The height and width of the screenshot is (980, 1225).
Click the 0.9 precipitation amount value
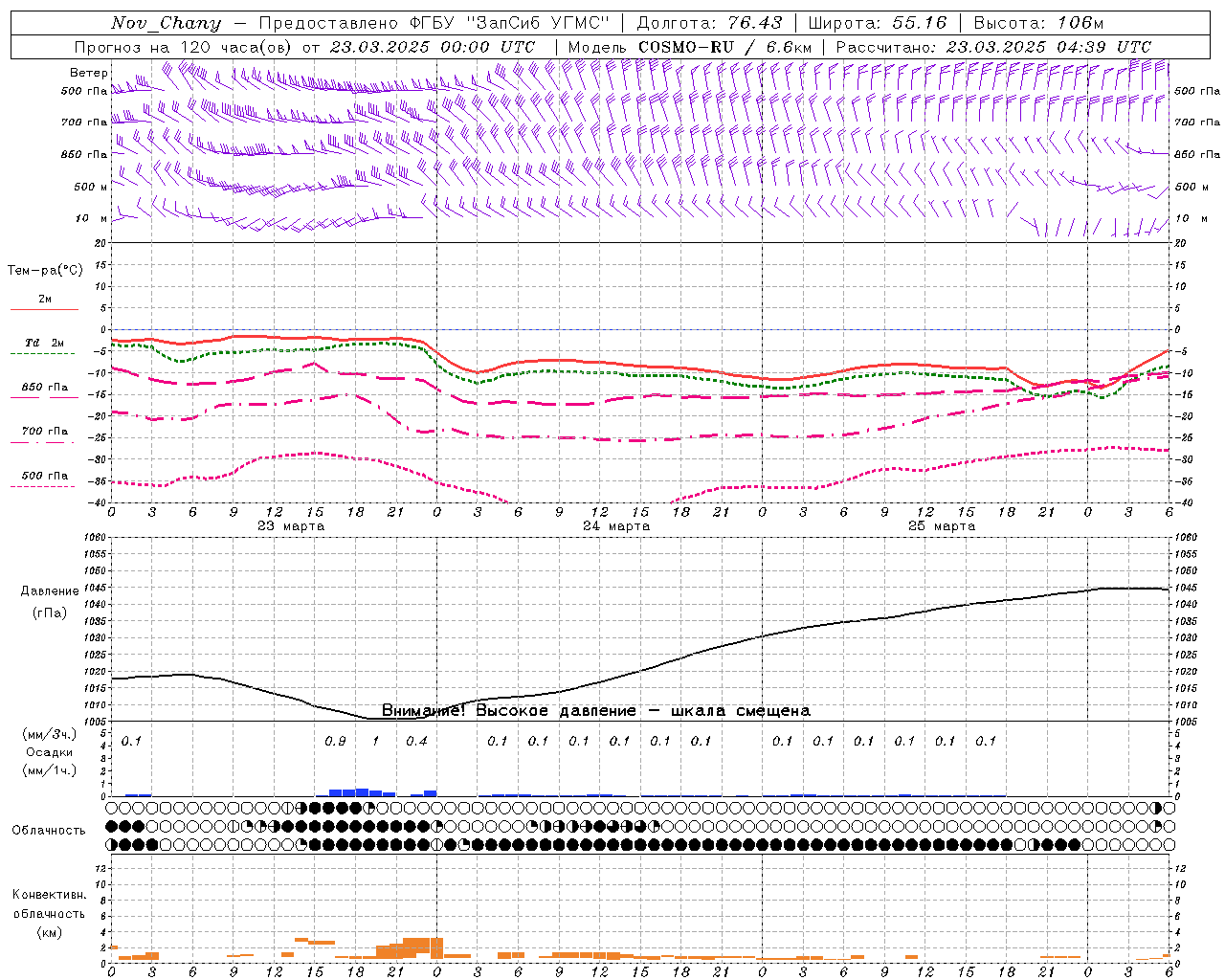335,741
